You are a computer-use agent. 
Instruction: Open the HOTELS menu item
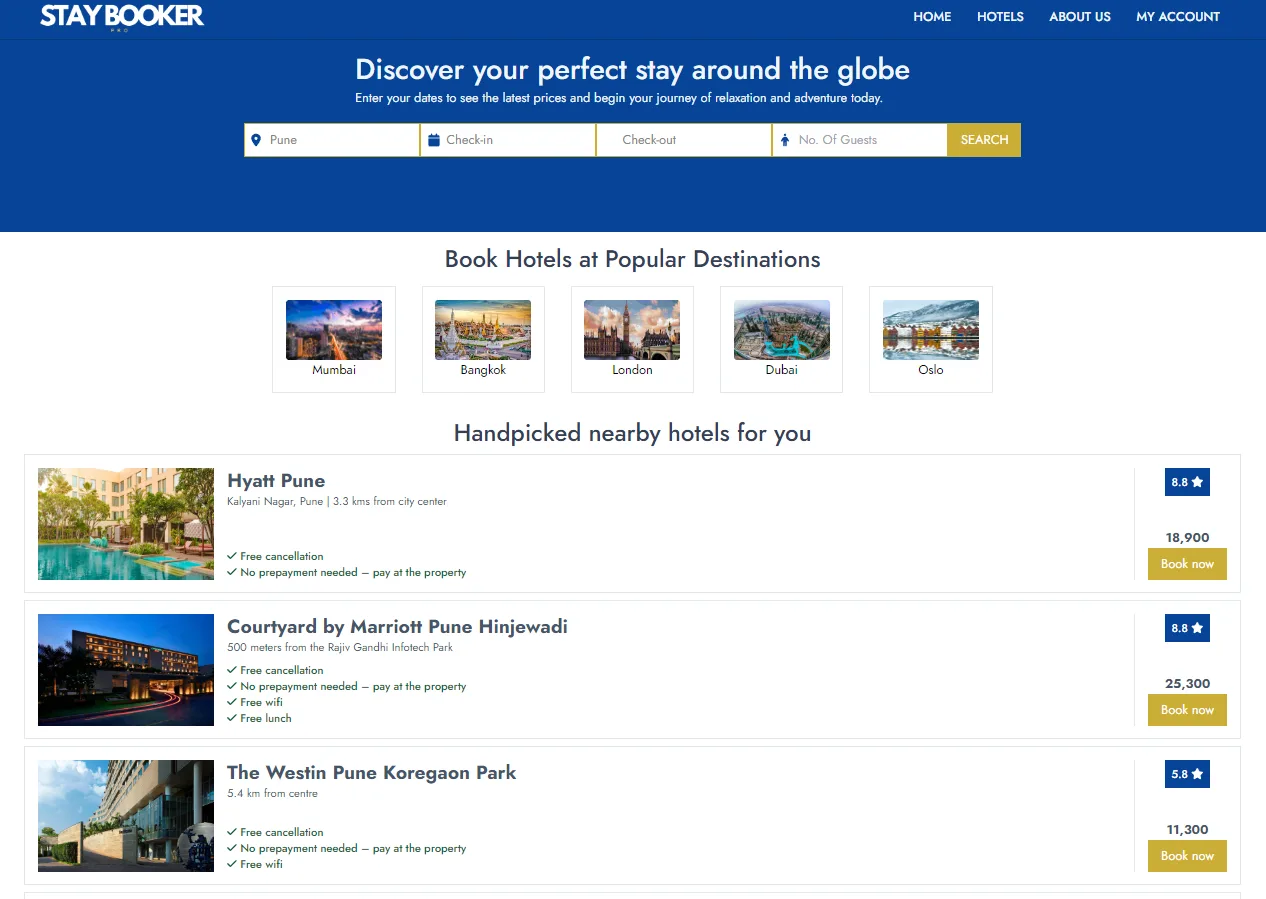1000,16
